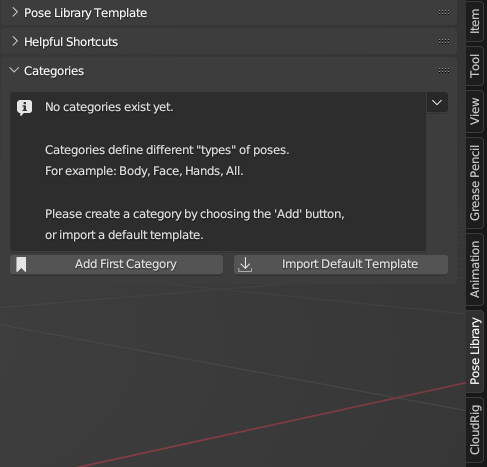Click the Import Default Template button
This screenshot has width=487, height=467.
click(x=341, y=265)
